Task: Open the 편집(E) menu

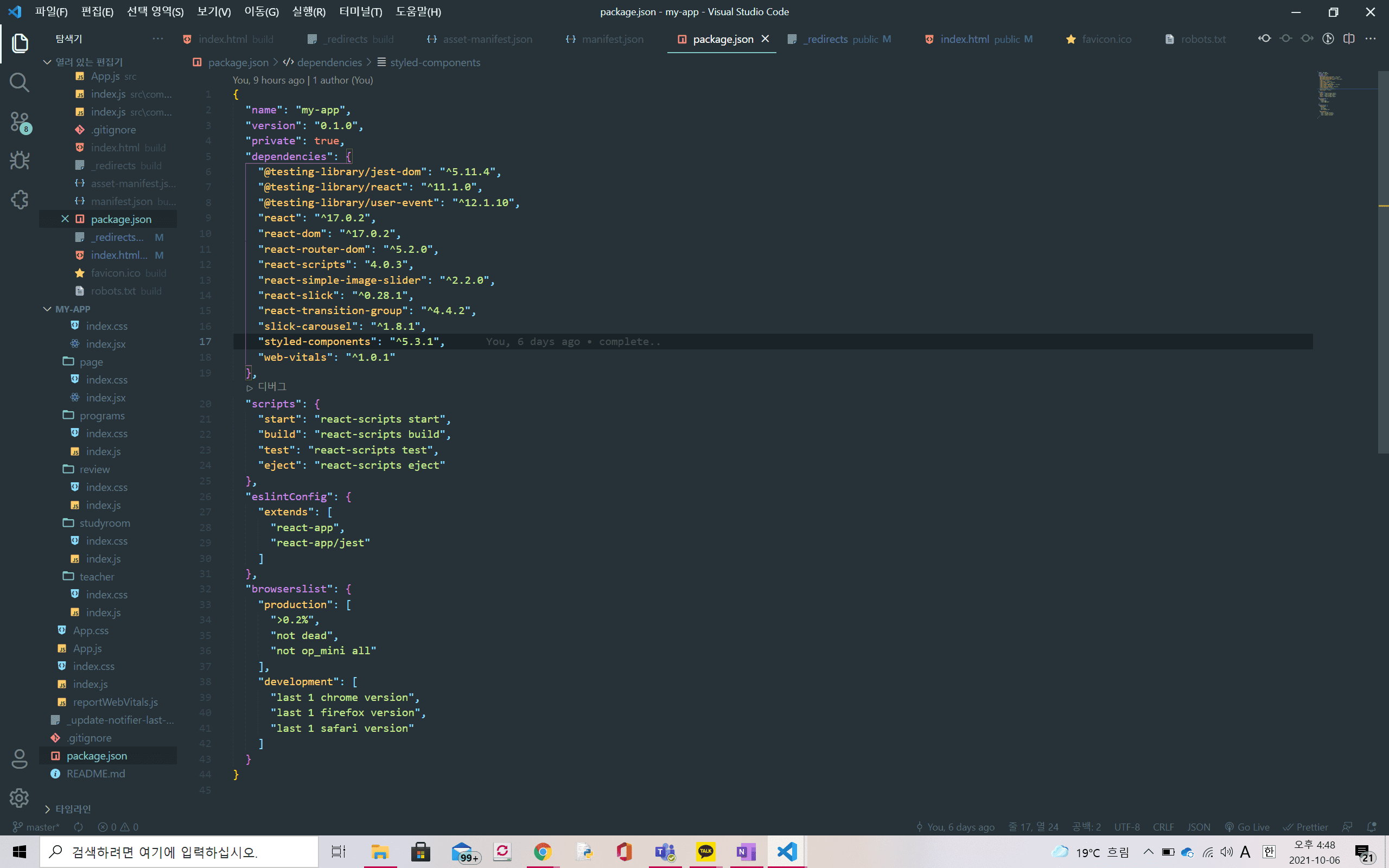Action: 97,11
